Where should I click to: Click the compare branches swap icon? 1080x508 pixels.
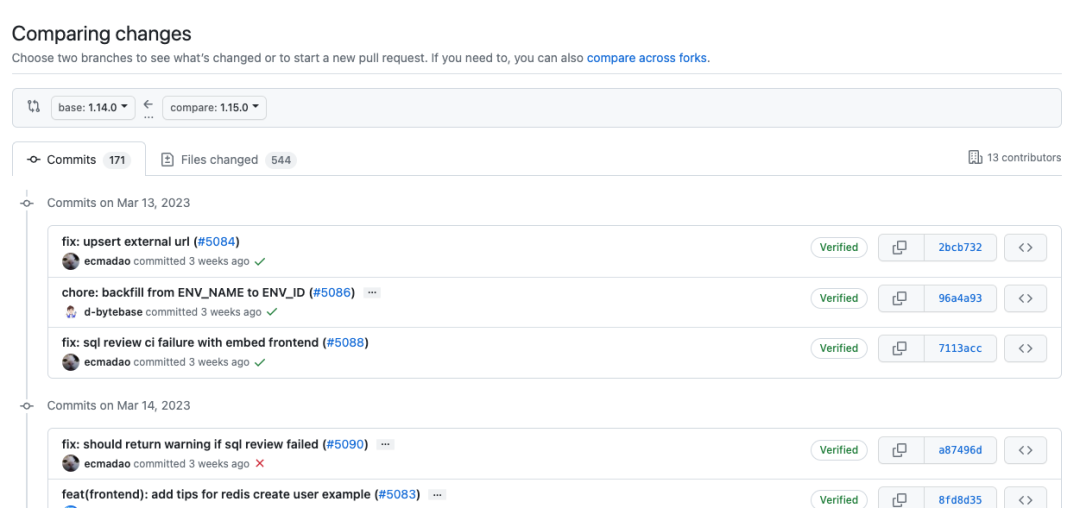tap(33, 107)
